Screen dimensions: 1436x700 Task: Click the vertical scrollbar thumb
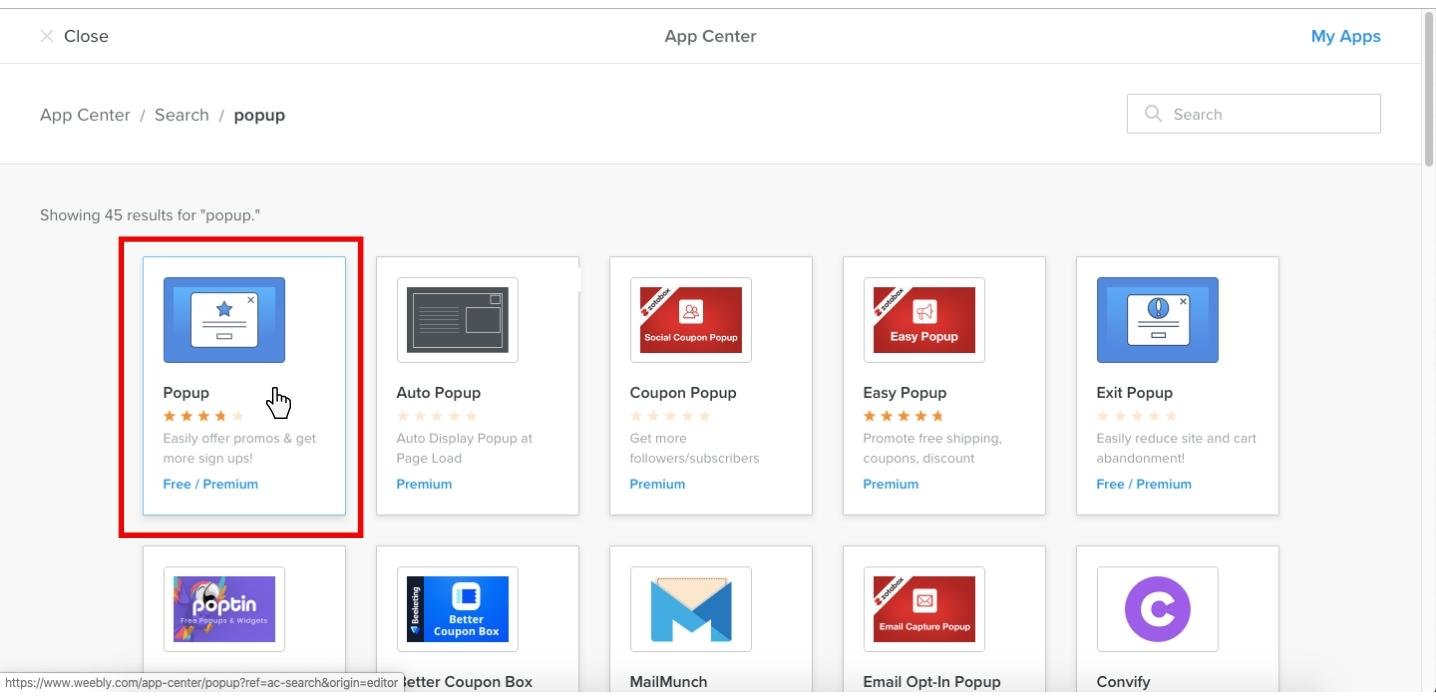pos(1428,88)
